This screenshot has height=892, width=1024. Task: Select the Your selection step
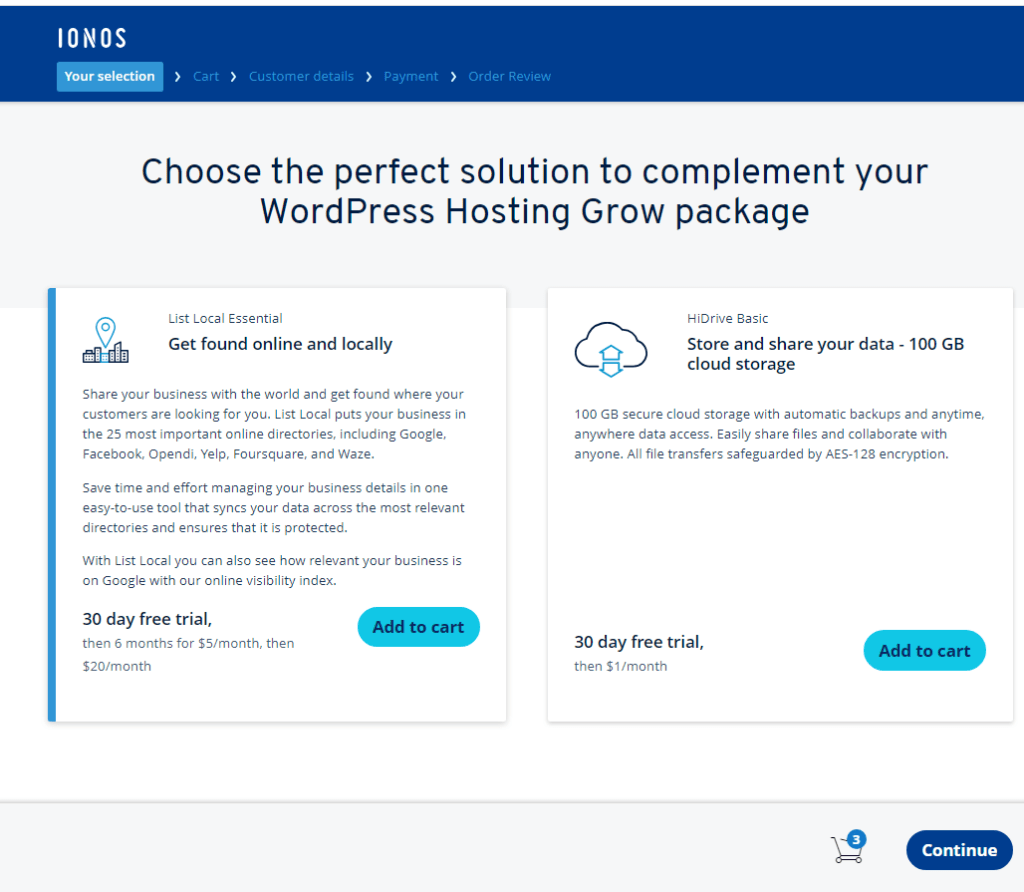tap(110, 77)
